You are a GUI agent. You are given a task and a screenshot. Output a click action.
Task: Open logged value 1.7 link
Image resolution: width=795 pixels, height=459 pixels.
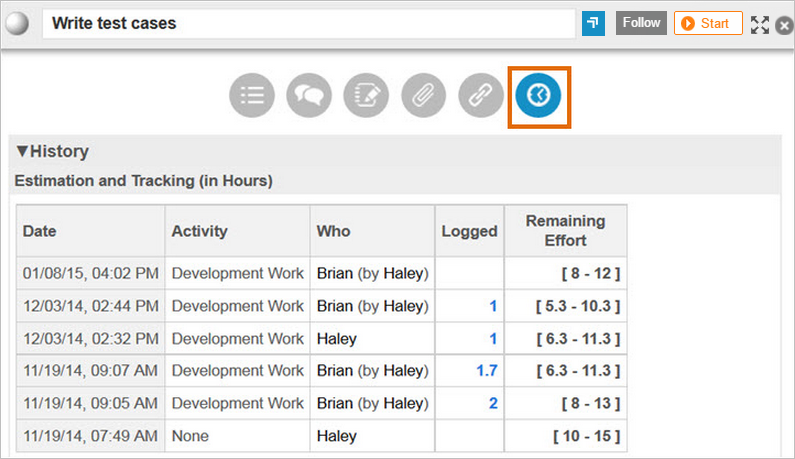click(487, 371)
